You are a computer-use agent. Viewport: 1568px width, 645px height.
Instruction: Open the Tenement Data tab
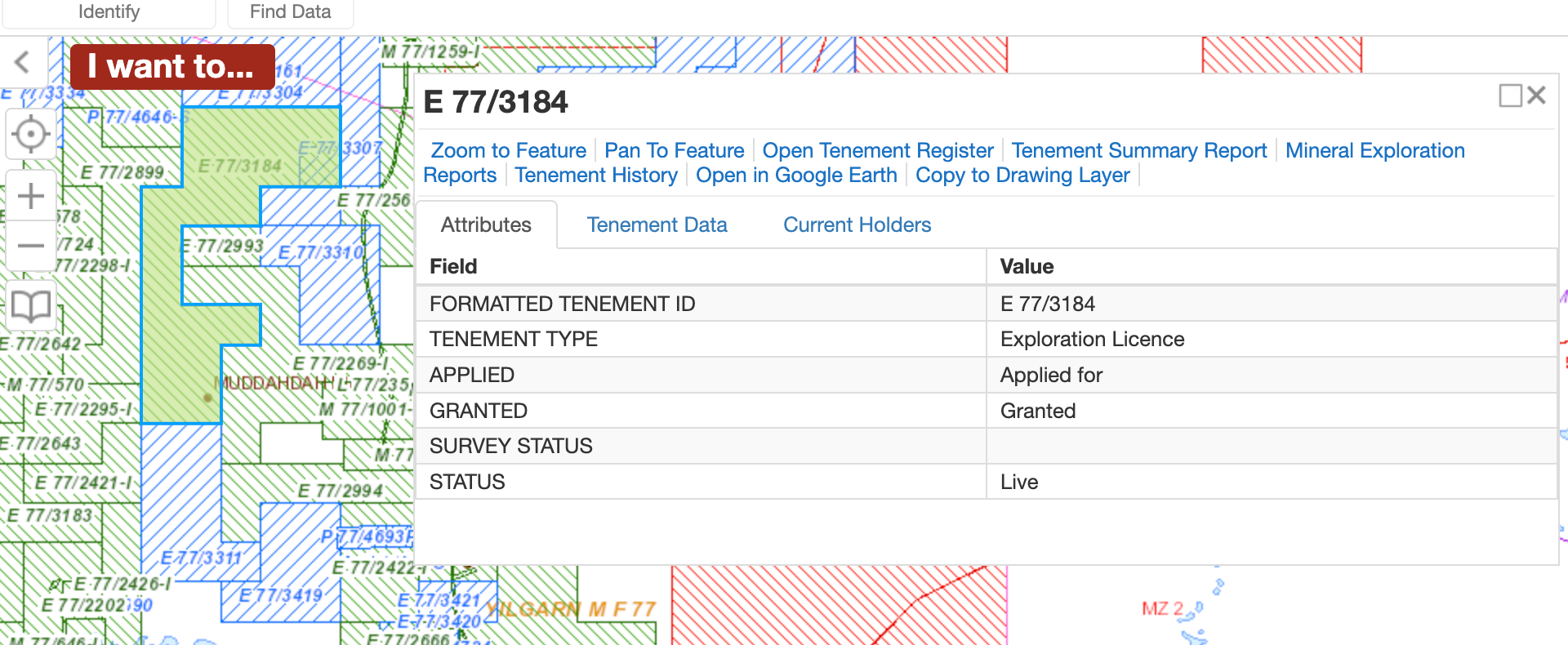(x=657, y=225)
